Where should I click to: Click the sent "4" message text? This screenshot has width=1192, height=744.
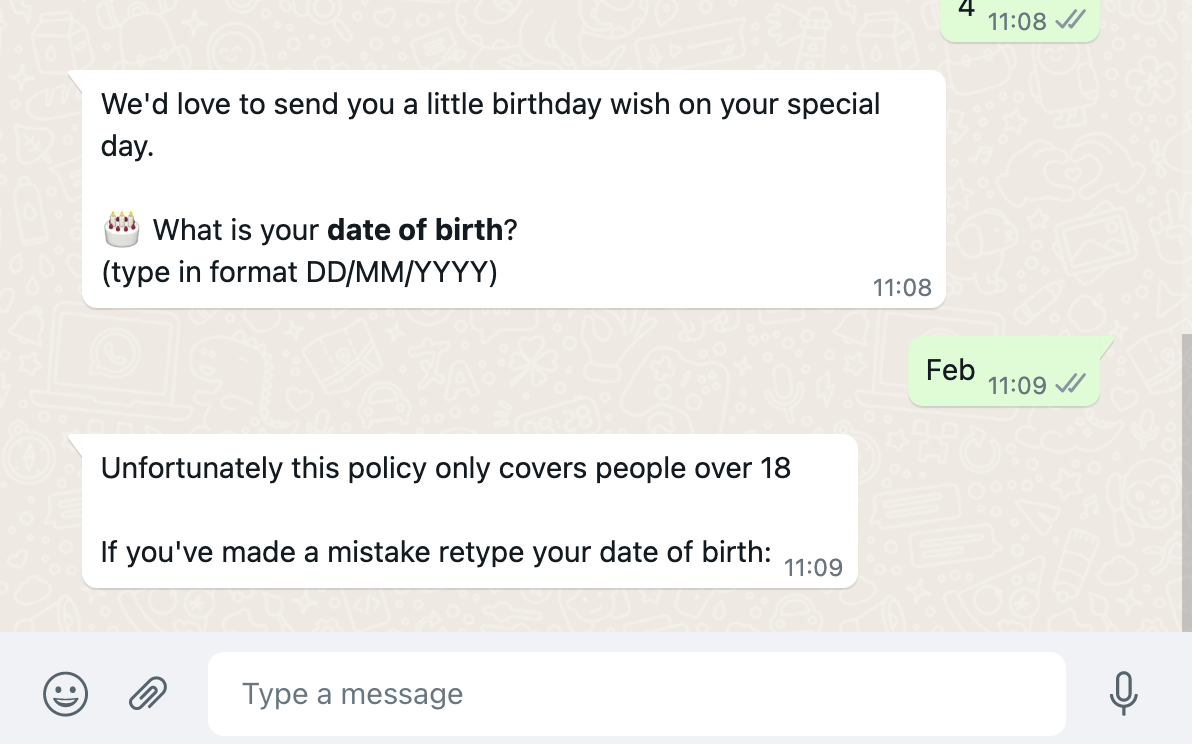coord(965,9)
